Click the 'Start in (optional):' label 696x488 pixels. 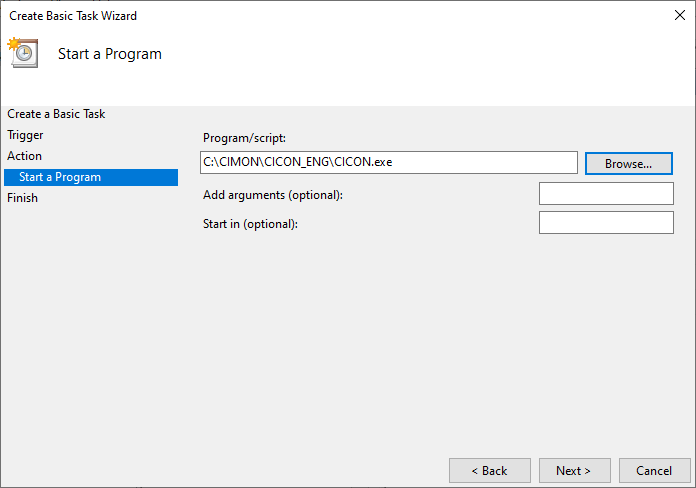coord(250,223)
